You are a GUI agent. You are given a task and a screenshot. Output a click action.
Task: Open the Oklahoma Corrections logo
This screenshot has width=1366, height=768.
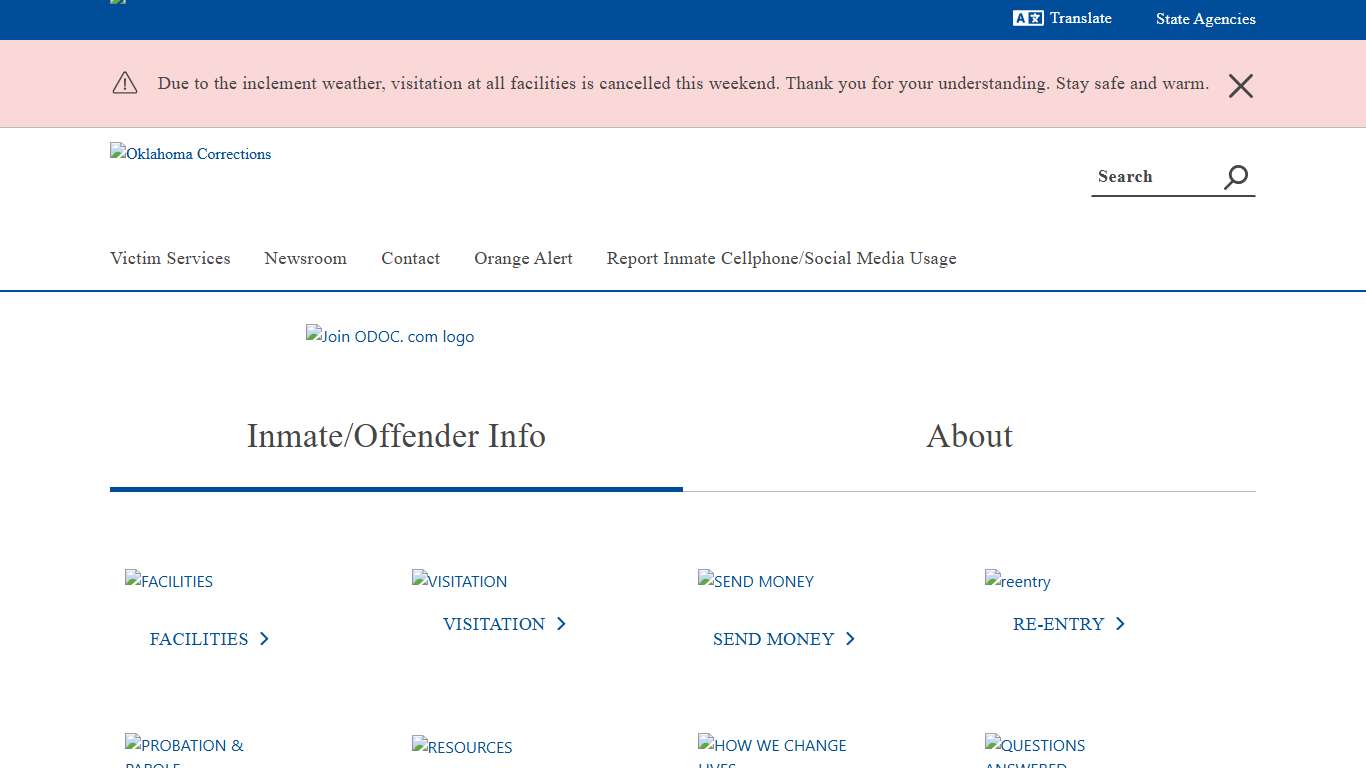pos(190,154)
